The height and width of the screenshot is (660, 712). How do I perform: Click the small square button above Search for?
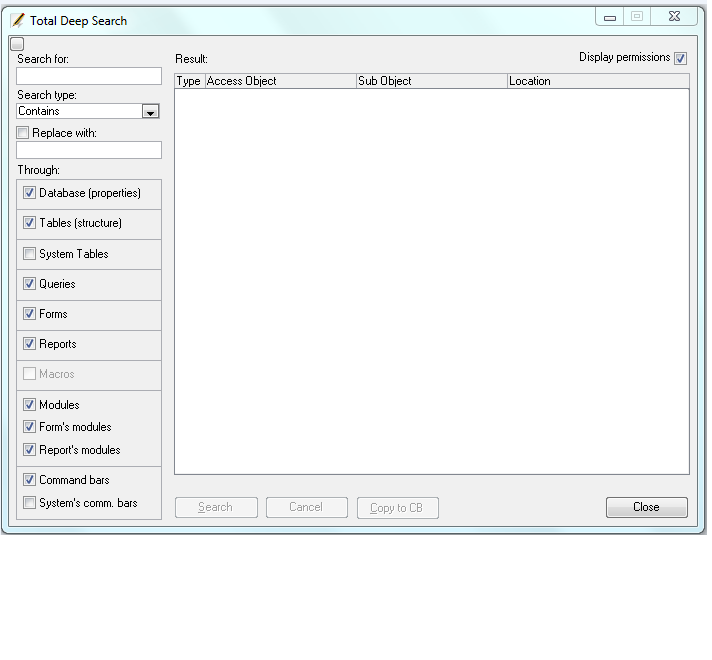[17, 44]
